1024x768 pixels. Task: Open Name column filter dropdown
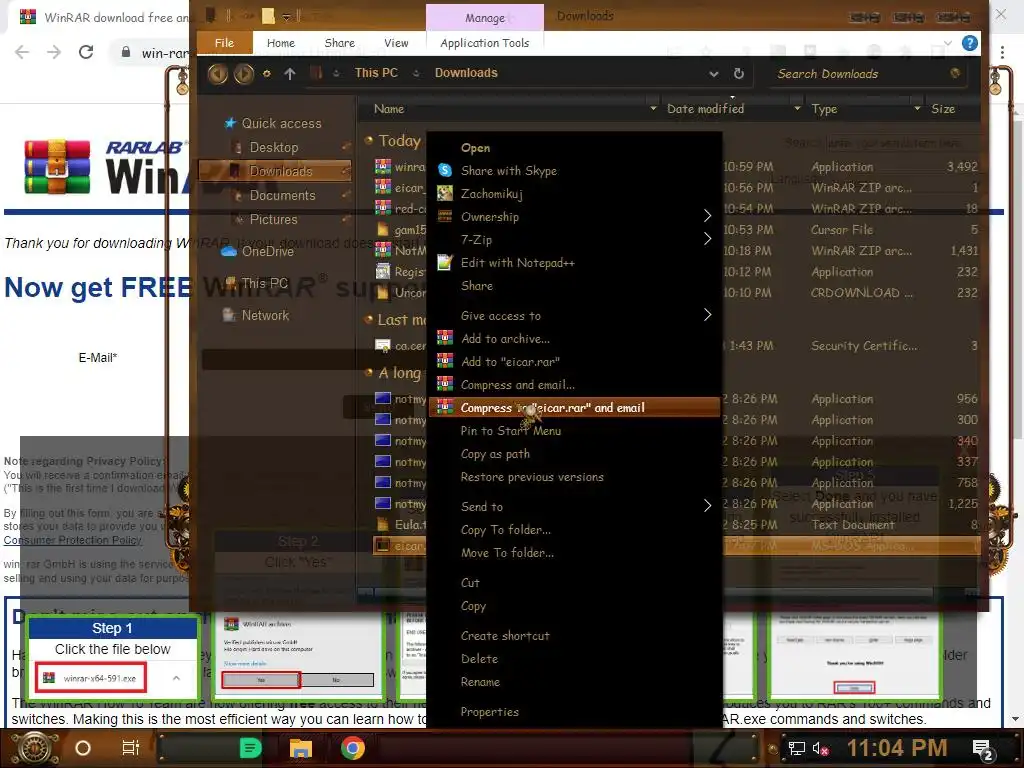tap(653, 108)
